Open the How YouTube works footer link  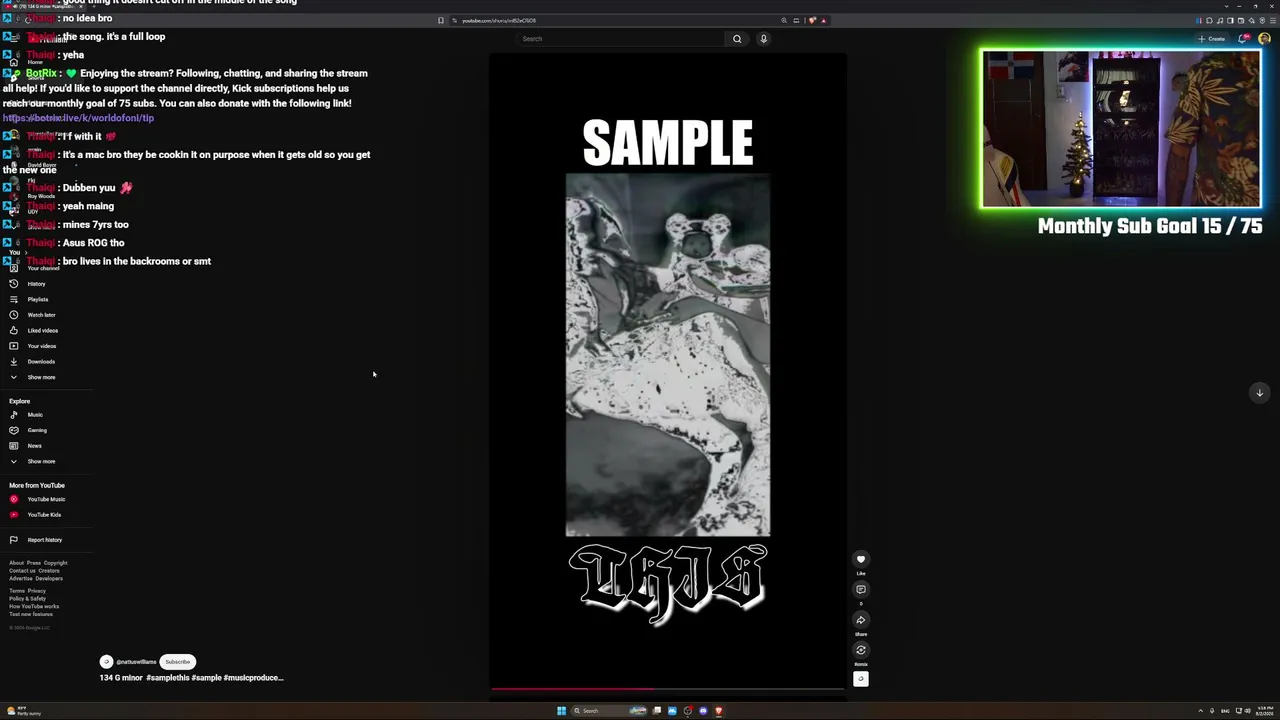[34, 606]
